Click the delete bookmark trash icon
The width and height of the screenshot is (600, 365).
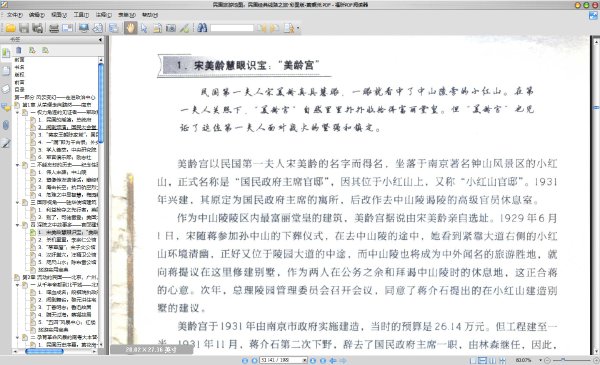[19, 50]
